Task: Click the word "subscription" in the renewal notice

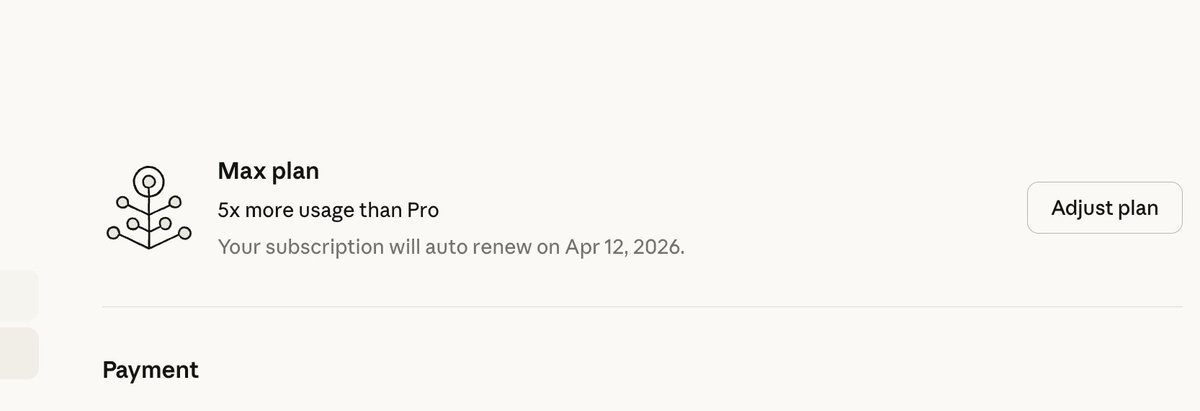Action: pyautogui.click(x=315, y=246)
